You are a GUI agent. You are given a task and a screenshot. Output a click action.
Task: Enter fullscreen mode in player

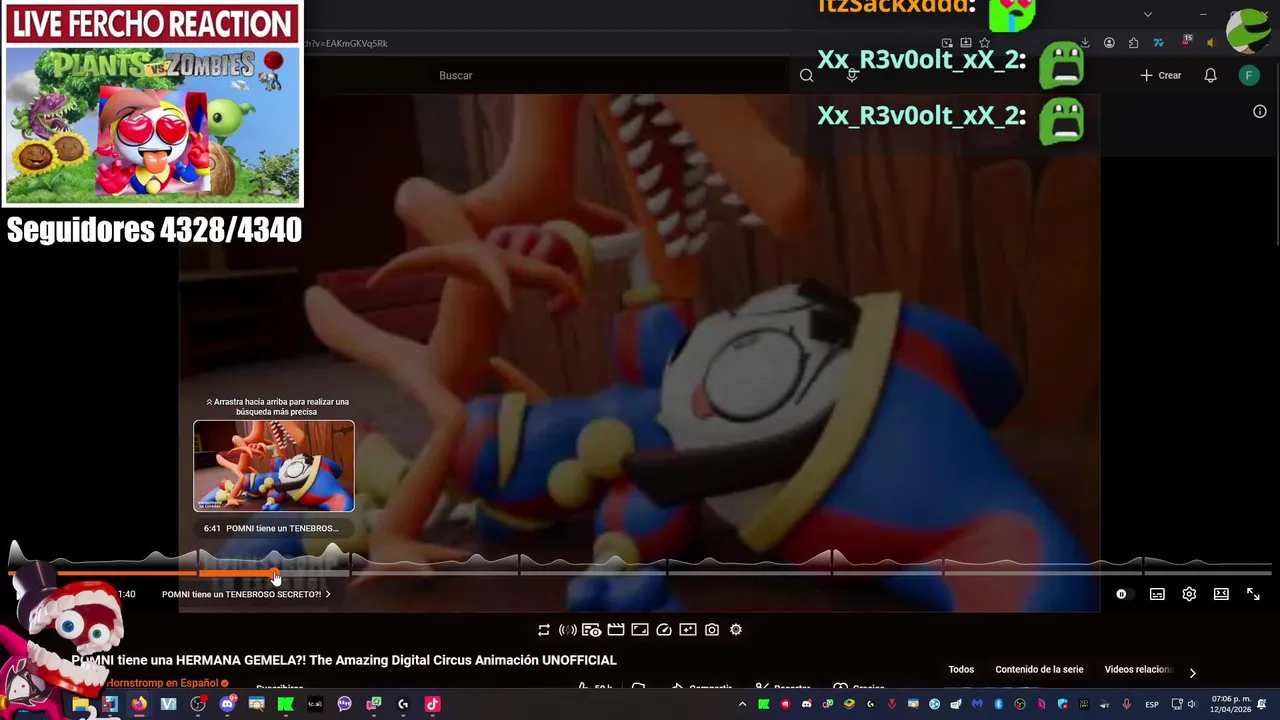click(x=1253, y=594)
